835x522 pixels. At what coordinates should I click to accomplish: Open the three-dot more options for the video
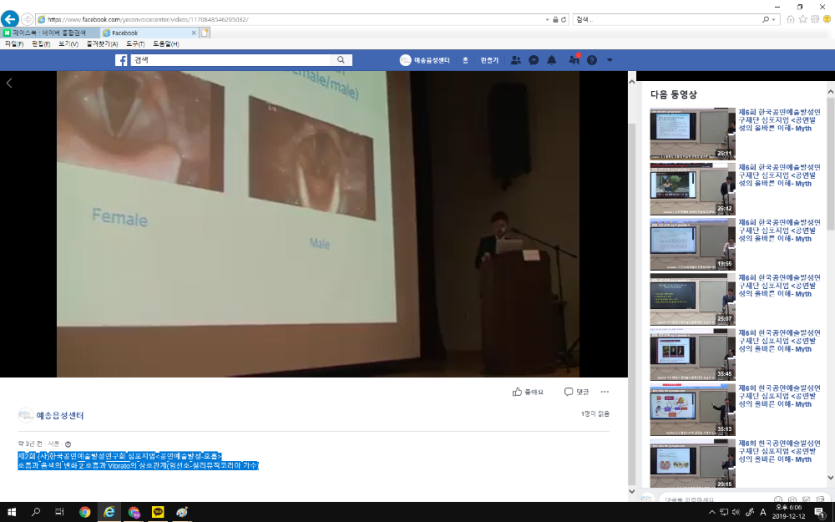[x=604, y=392]
